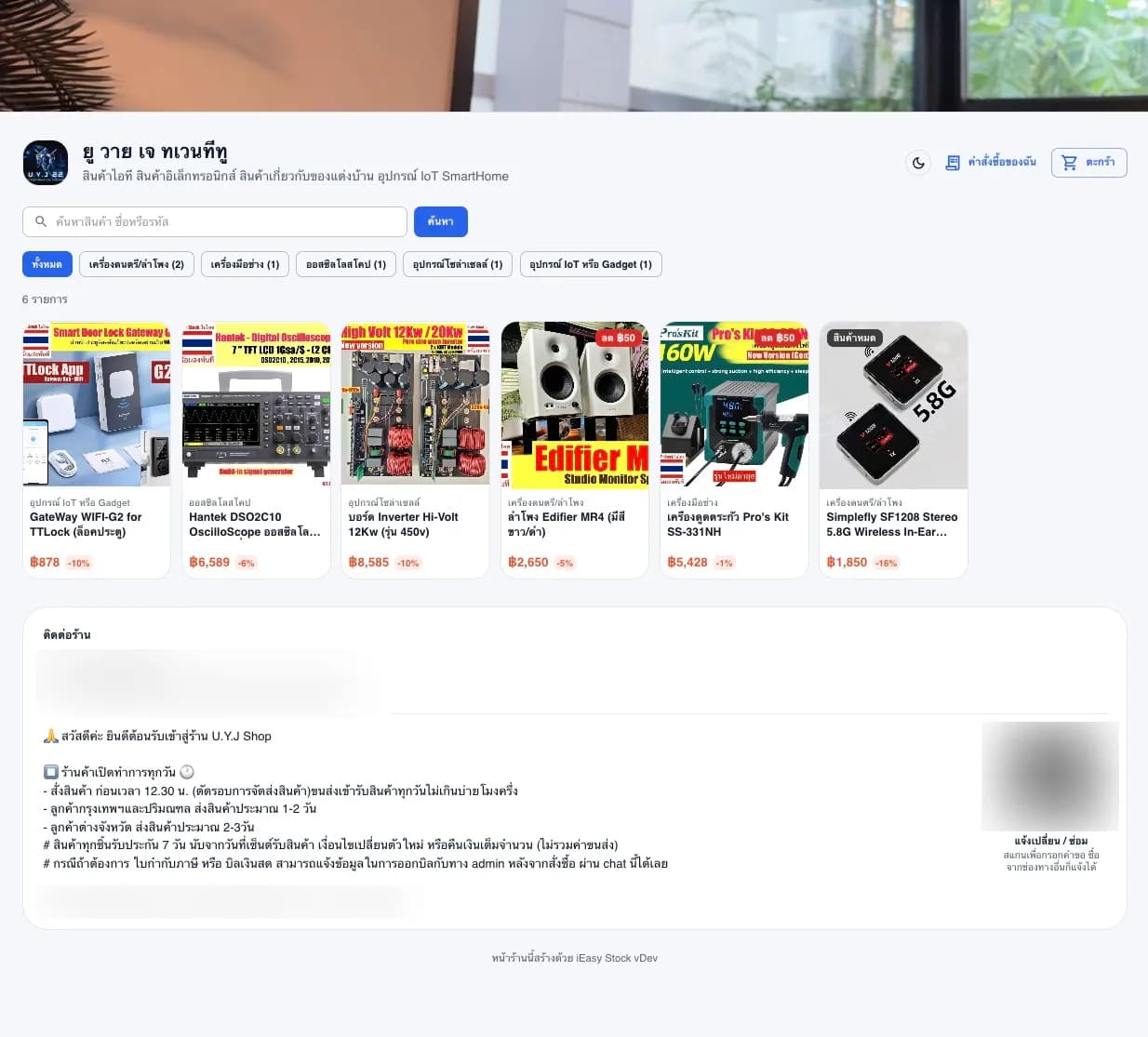Click the แจ้งเปลี่ยน / ซ่อม QR label

point(1051,841)
